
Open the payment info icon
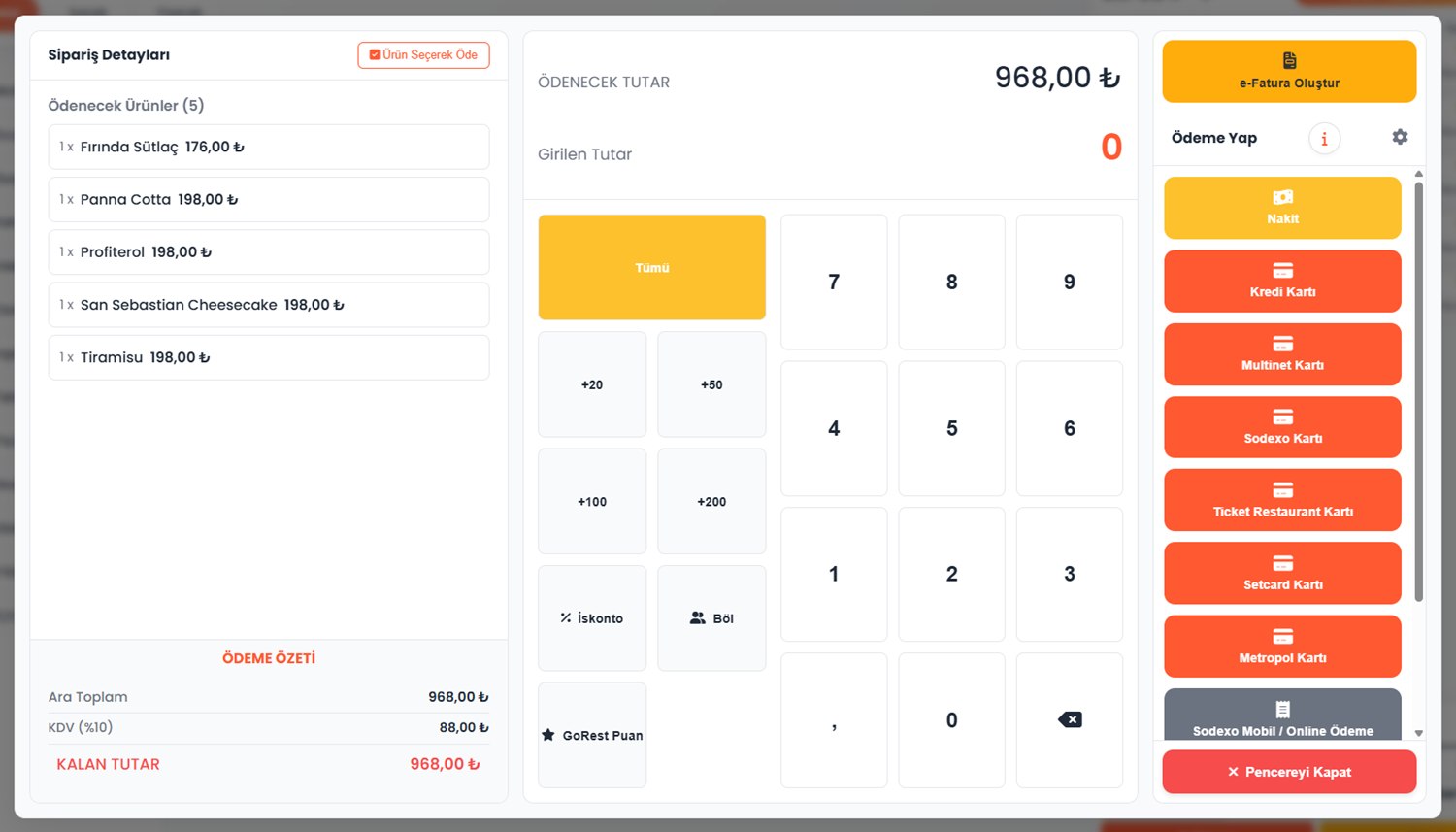coord(1324,139)
